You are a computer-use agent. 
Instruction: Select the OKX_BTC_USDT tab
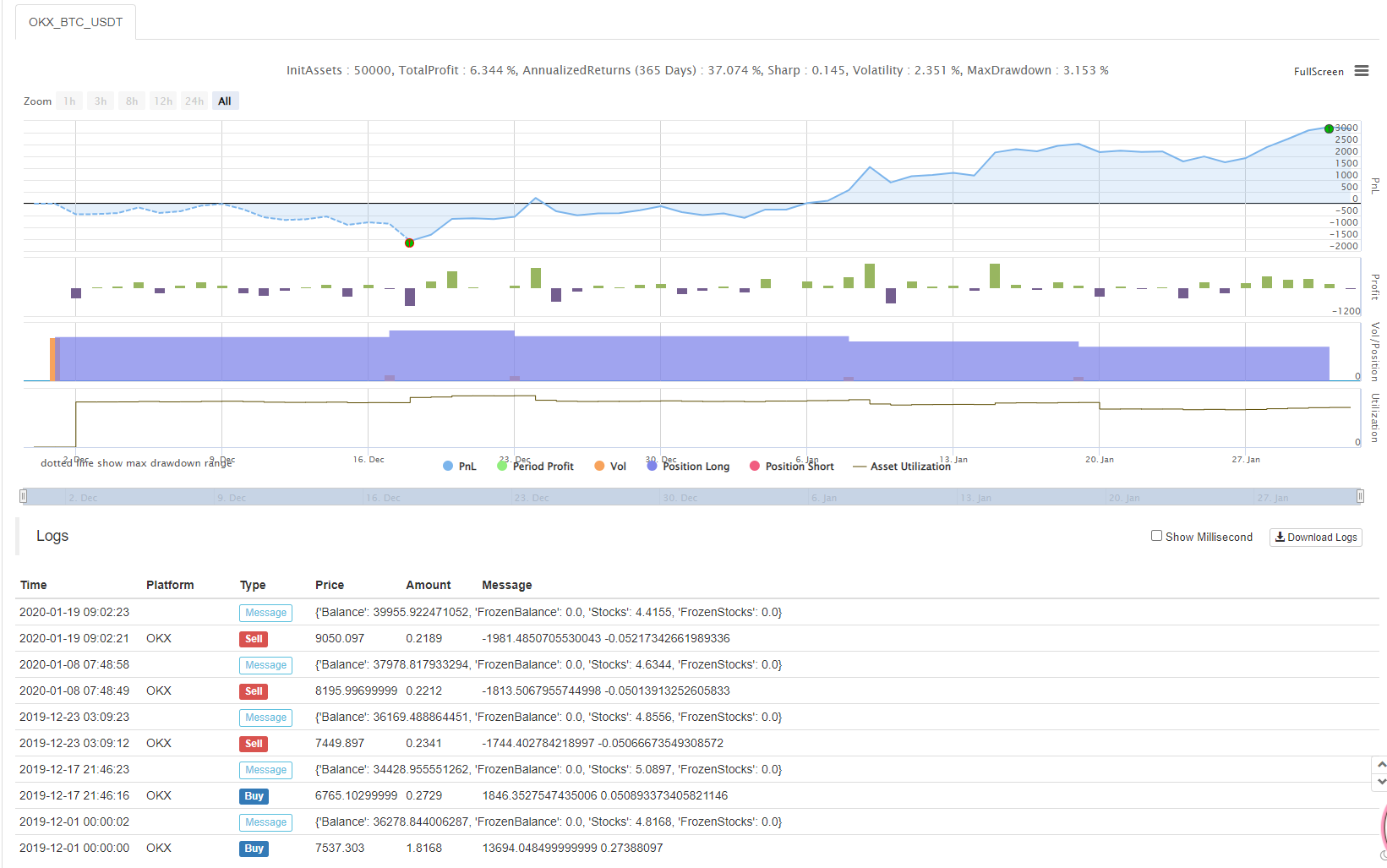(x=76, y=22)
